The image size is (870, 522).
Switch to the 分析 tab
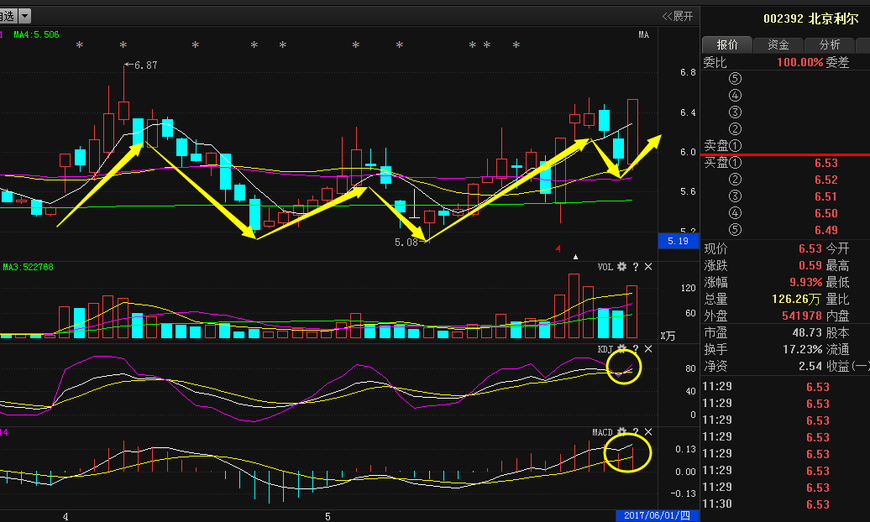point(829,45)
